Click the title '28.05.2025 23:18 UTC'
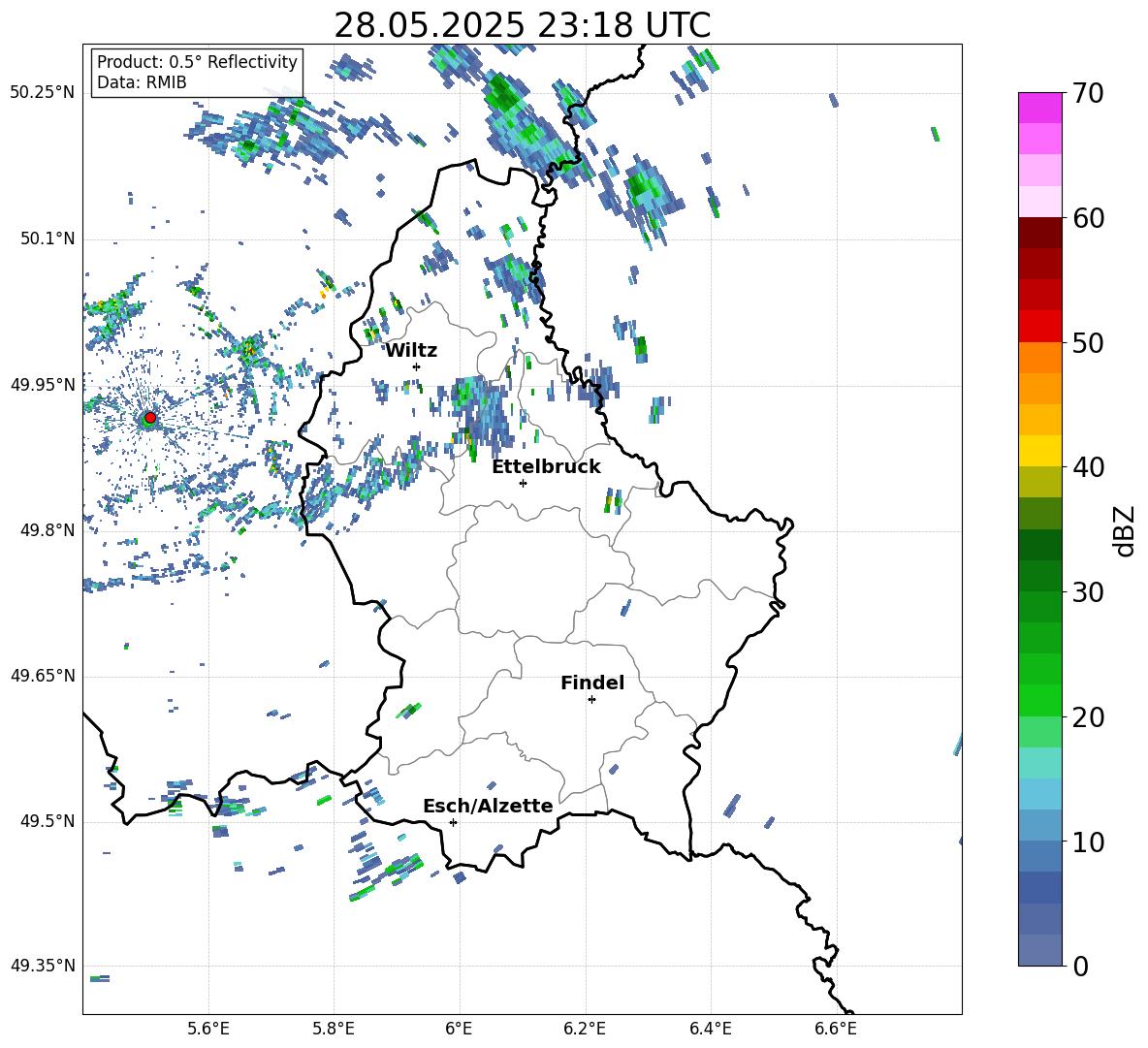Screen dimensions: 1148x1048 (522, 25)
